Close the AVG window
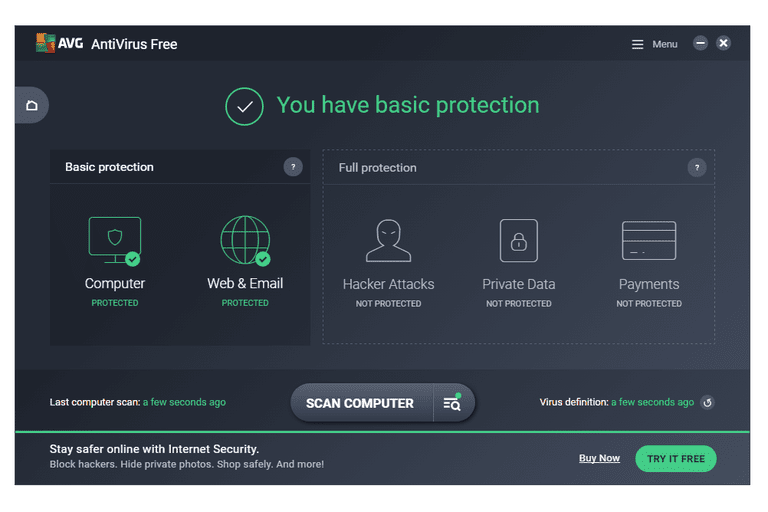Viewport: 768px width, 512px height. point(723,43)
